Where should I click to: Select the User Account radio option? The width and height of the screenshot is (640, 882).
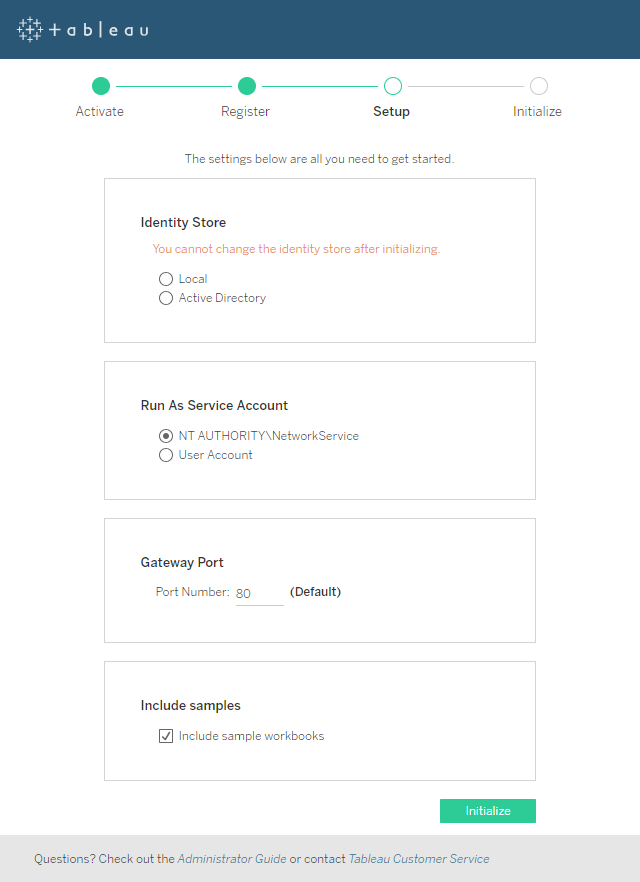coord(166,455)
